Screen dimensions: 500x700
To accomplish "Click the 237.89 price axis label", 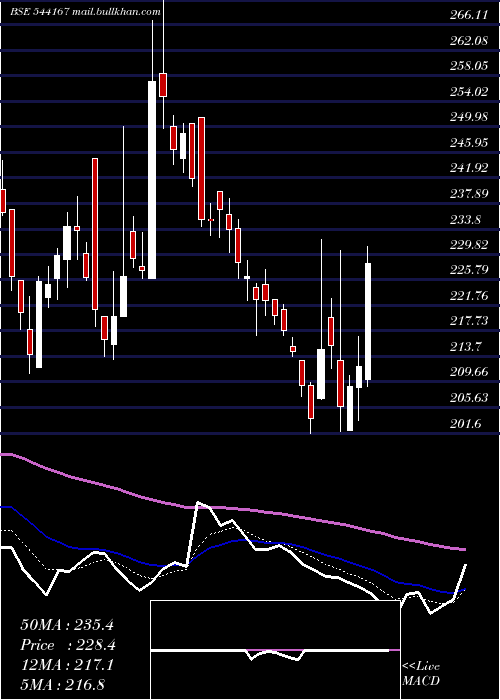I will coord(468,194).
